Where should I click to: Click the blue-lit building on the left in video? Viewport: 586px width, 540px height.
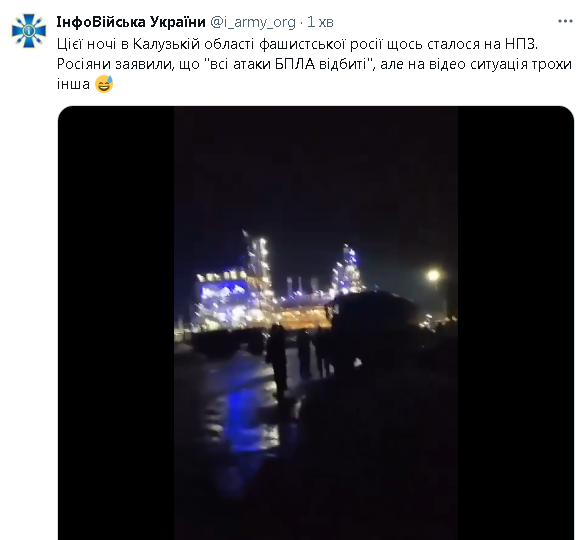222,299
